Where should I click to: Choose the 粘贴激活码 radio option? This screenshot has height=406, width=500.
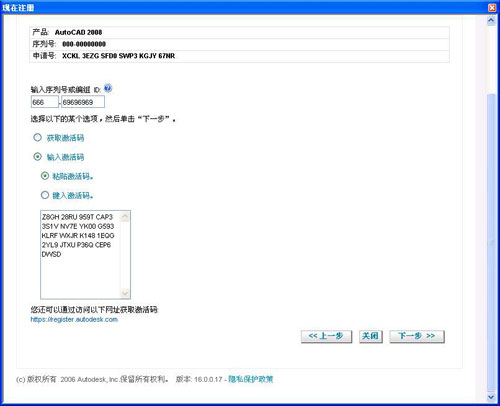pos(45,176)
